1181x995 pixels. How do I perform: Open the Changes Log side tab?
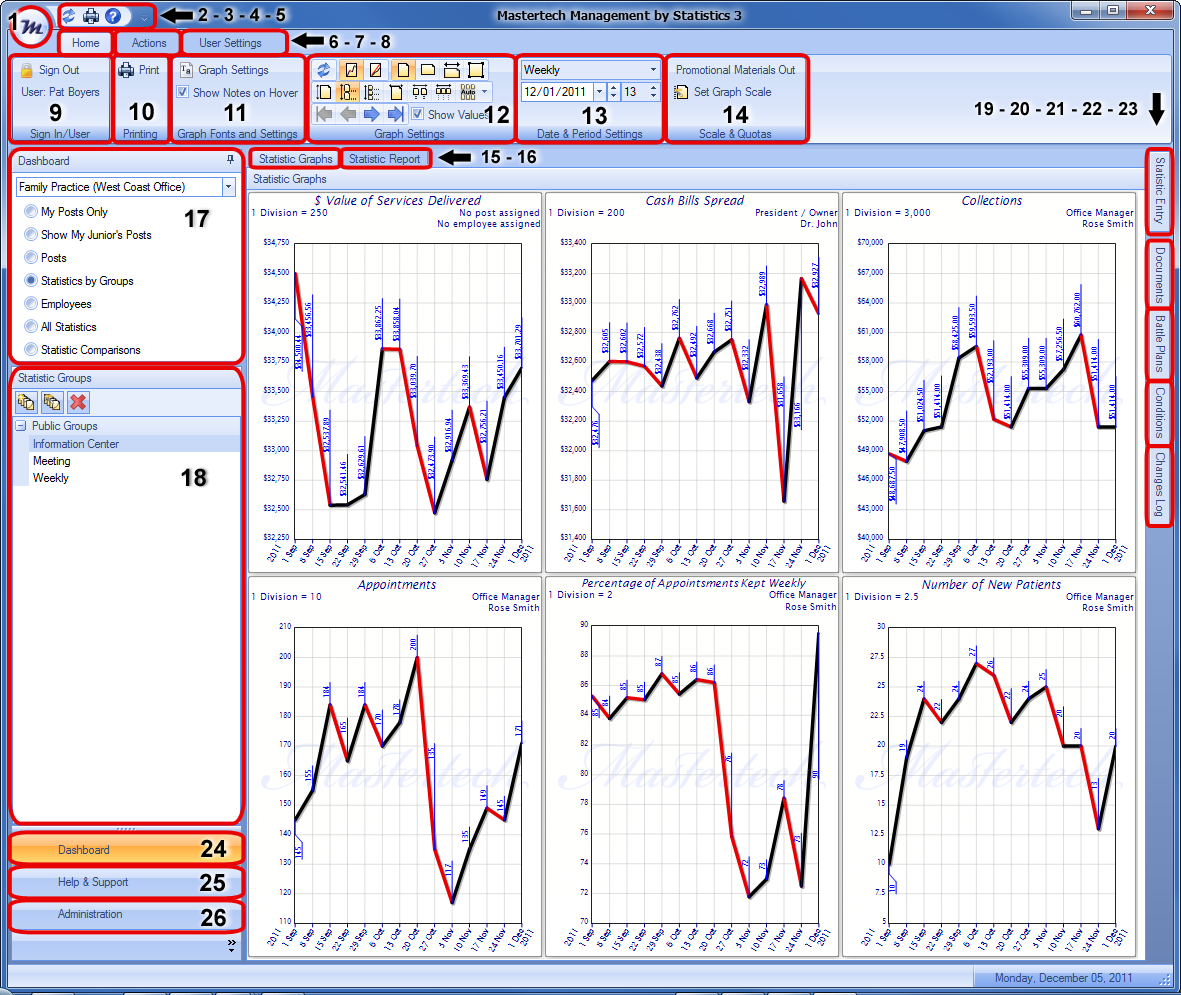coord(1159,484)
